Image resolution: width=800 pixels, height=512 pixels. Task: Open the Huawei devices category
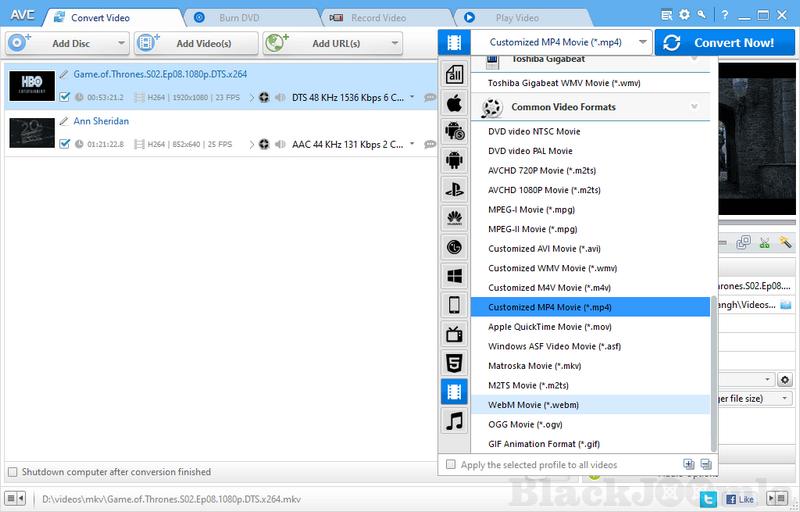click(454, 218)
